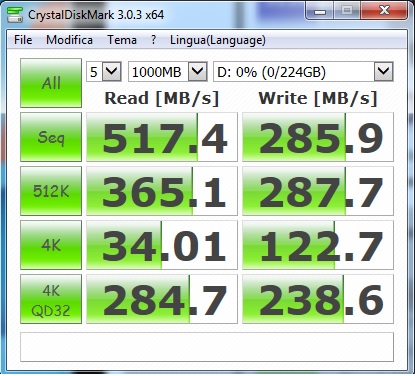
Task: Expand the 1000MB test size dropdown
Action: (x=168, y=72)
